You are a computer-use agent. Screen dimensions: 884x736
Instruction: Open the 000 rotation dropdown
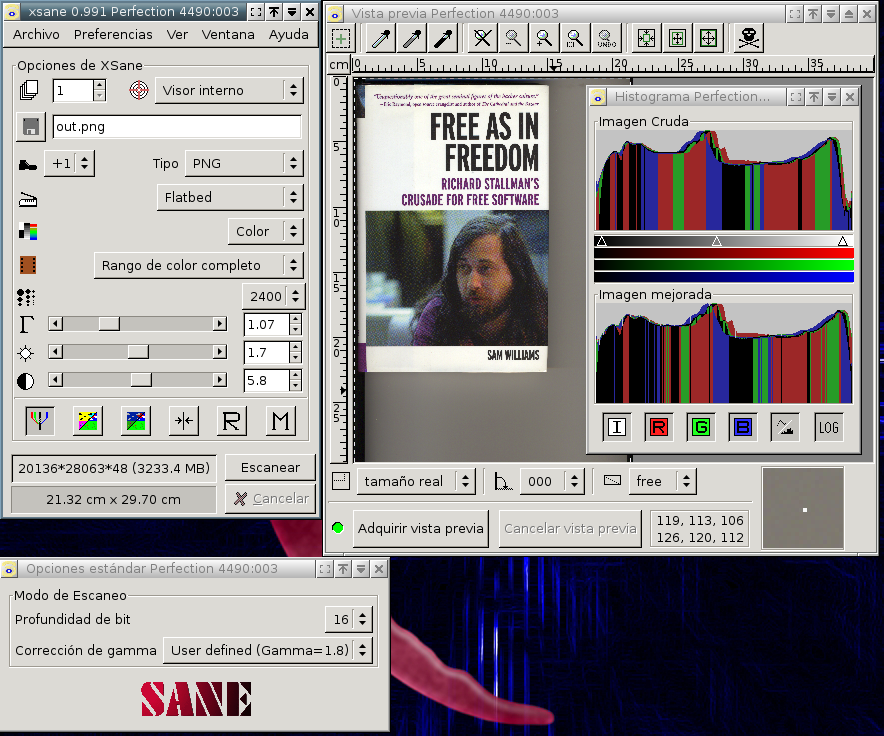tap(552, 481)
